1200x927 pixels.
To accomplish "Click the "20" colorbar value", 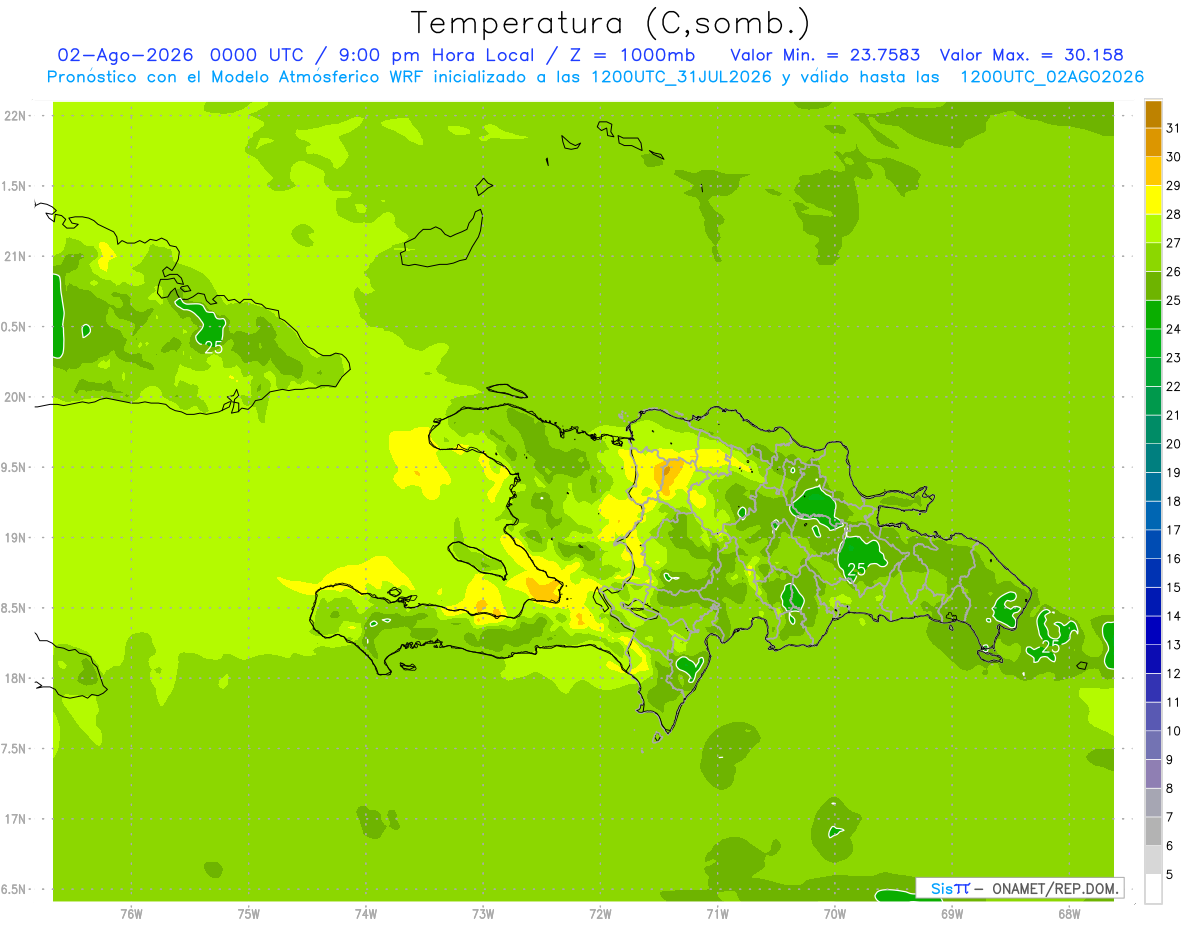I will (x=1174, y=444).
